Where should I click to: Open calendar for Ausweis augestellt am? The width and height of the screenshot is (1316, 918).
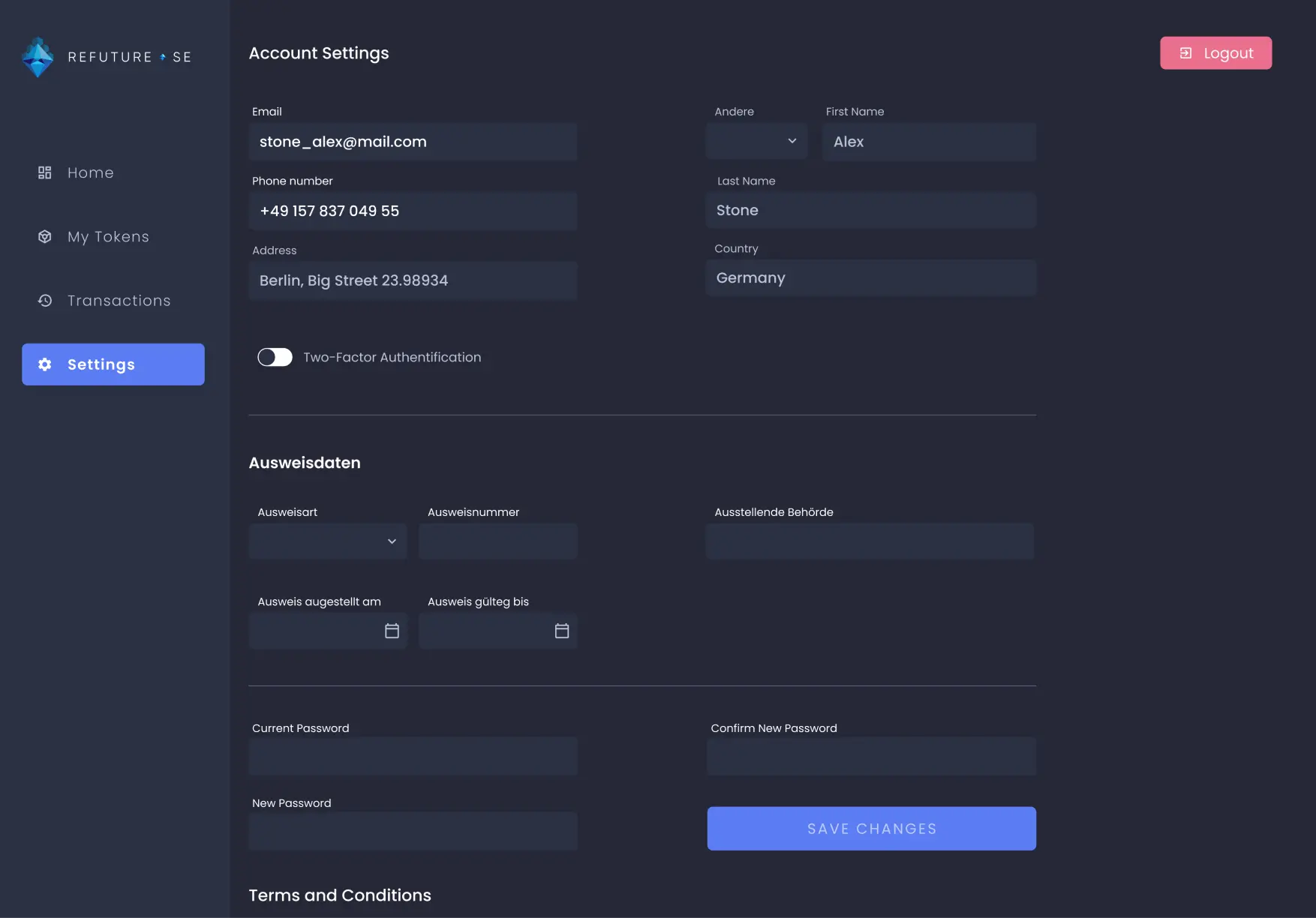coord(392,631)
